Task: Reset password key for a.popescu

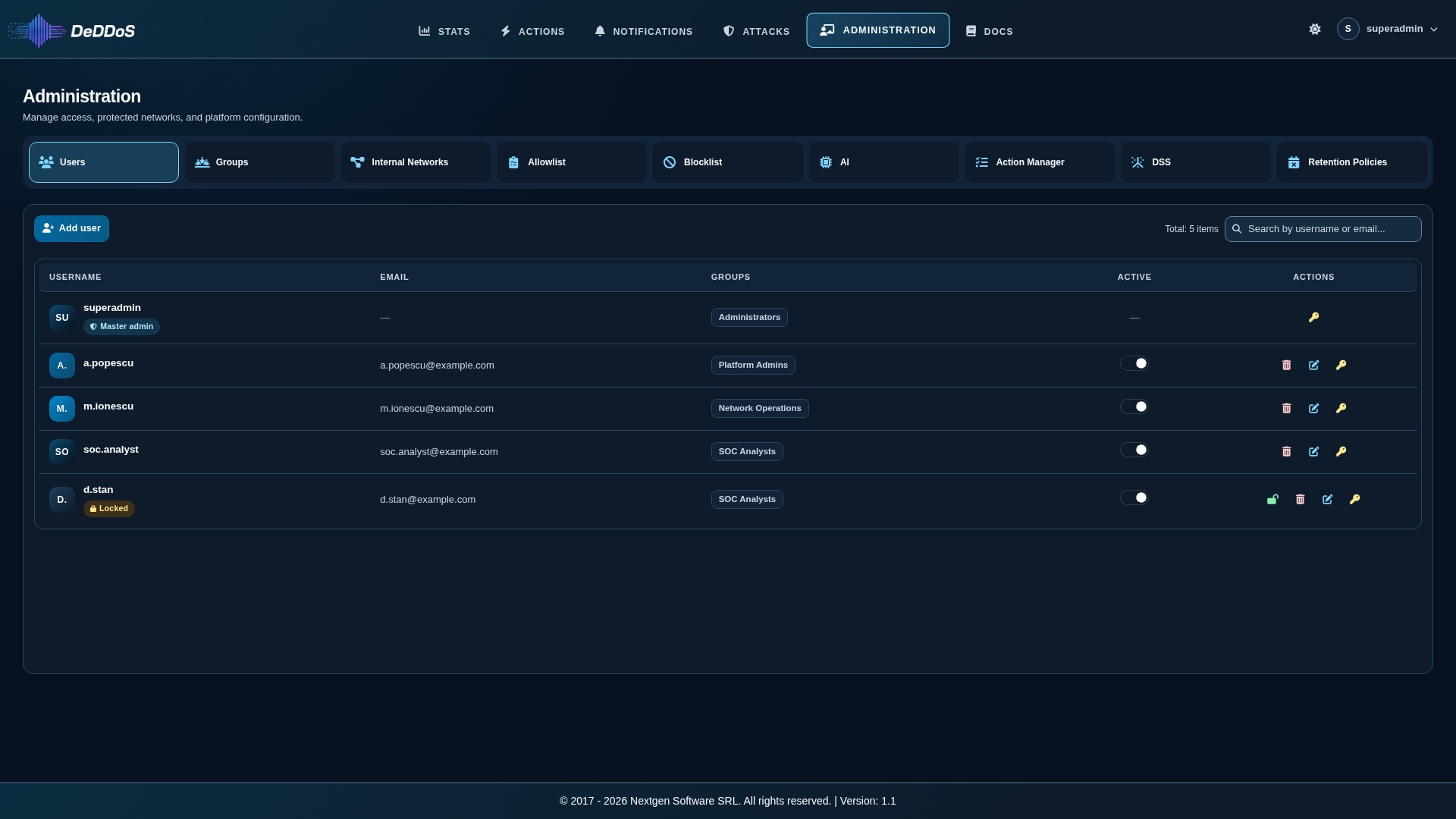Action: point(1341,366)
